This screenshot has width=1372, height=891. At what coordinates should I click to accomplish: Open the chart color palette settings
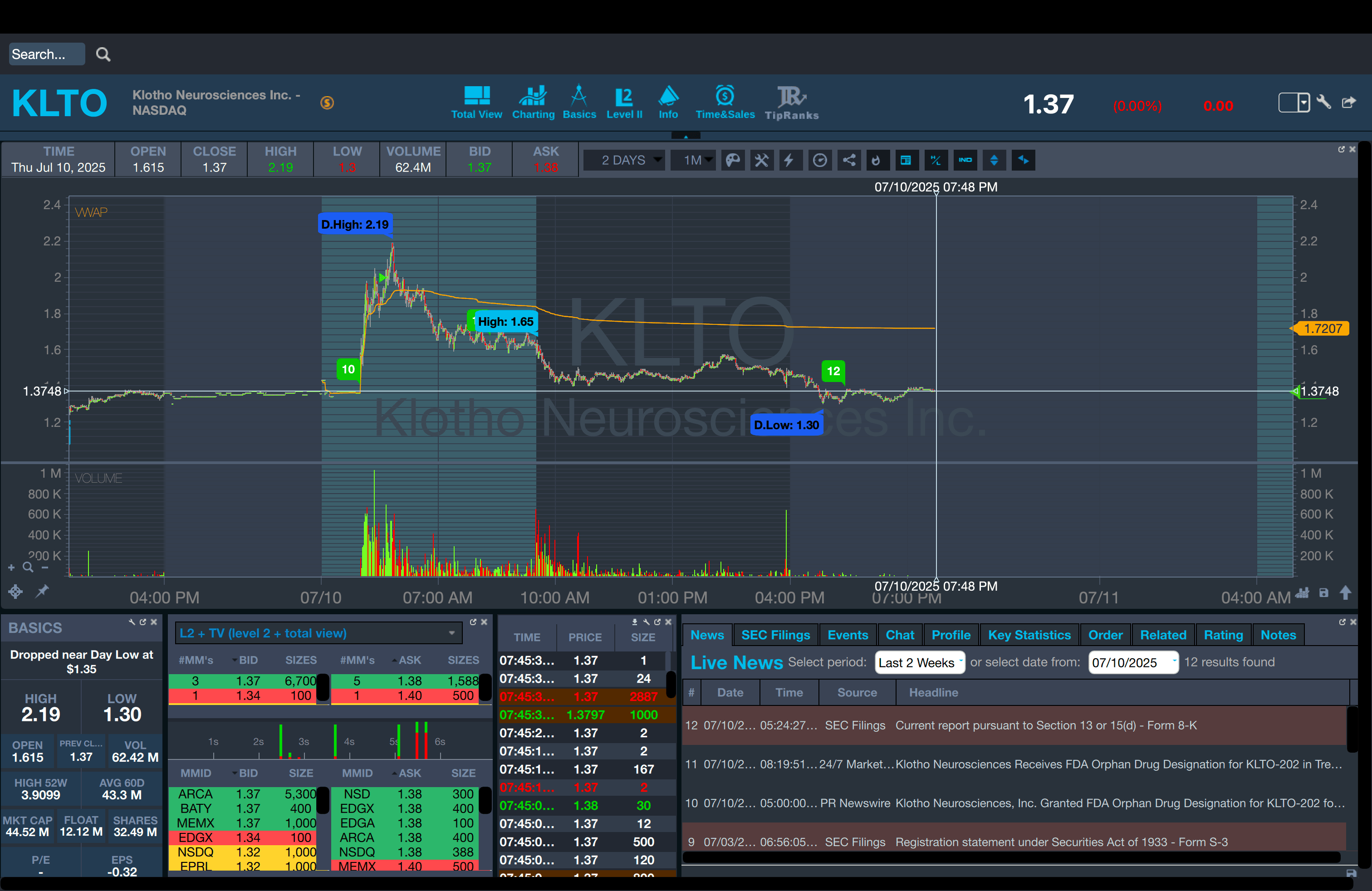[733, 160]
